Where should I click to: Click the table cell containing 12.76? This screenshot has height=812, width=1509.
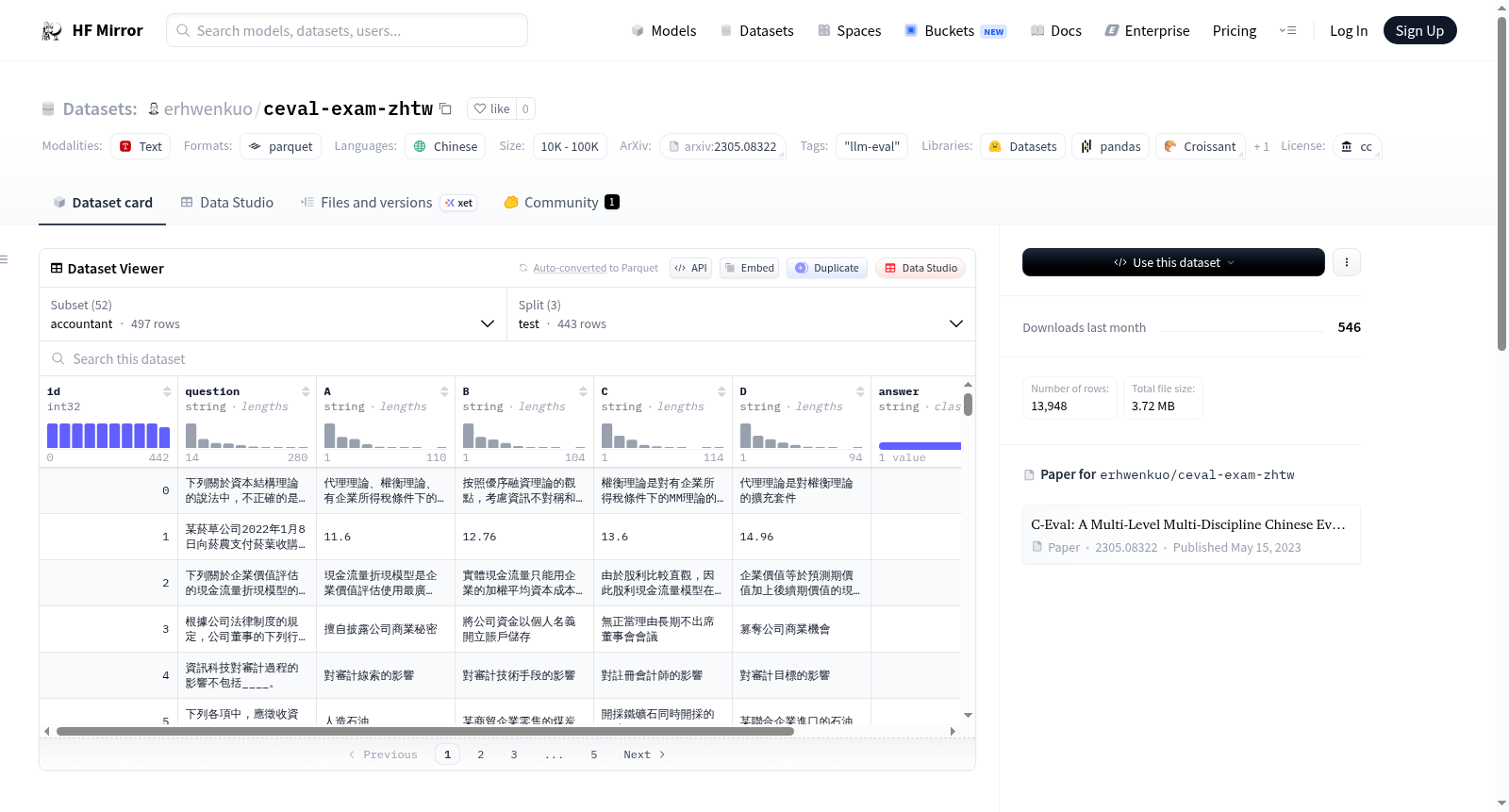point(524,537)
